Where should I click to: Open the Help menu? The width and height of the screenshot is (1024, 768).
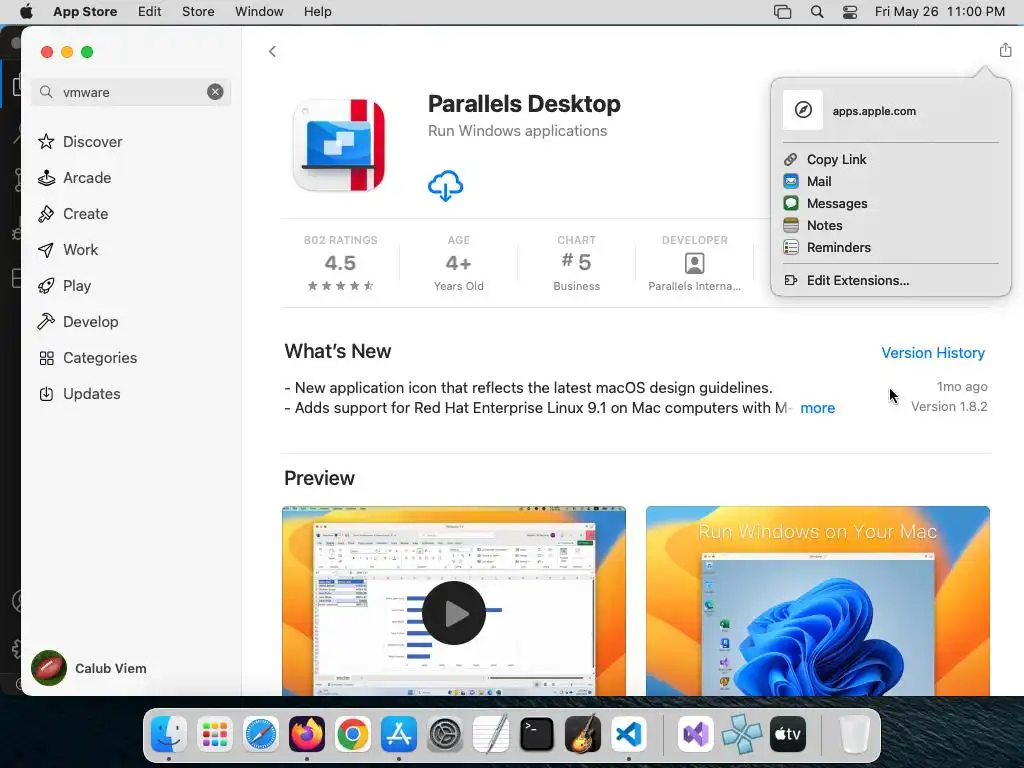[x=317, y=11]
